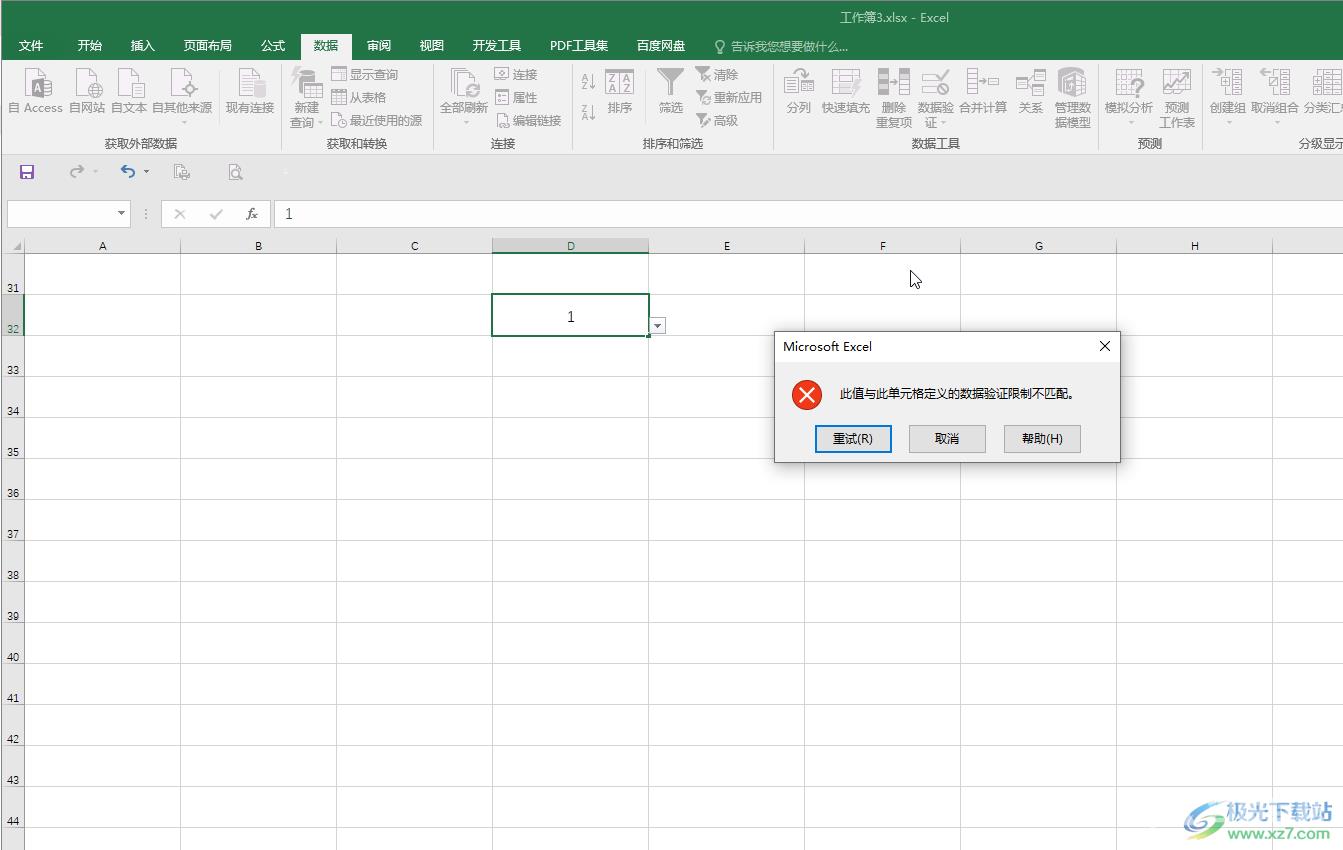
Task: Click the Show Queries option
Action: [x=365, y=74]
